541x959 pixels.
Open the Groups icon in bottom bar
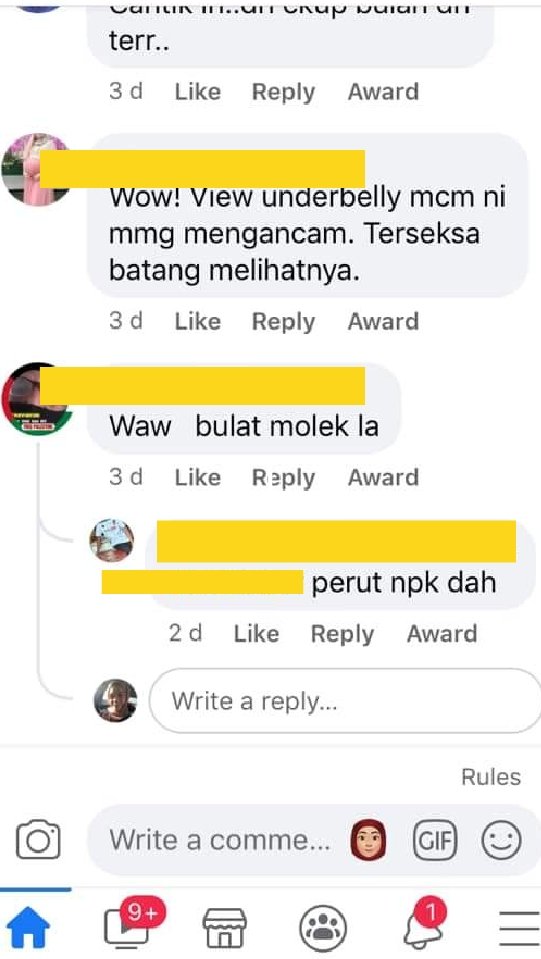(x=323, y=928)
